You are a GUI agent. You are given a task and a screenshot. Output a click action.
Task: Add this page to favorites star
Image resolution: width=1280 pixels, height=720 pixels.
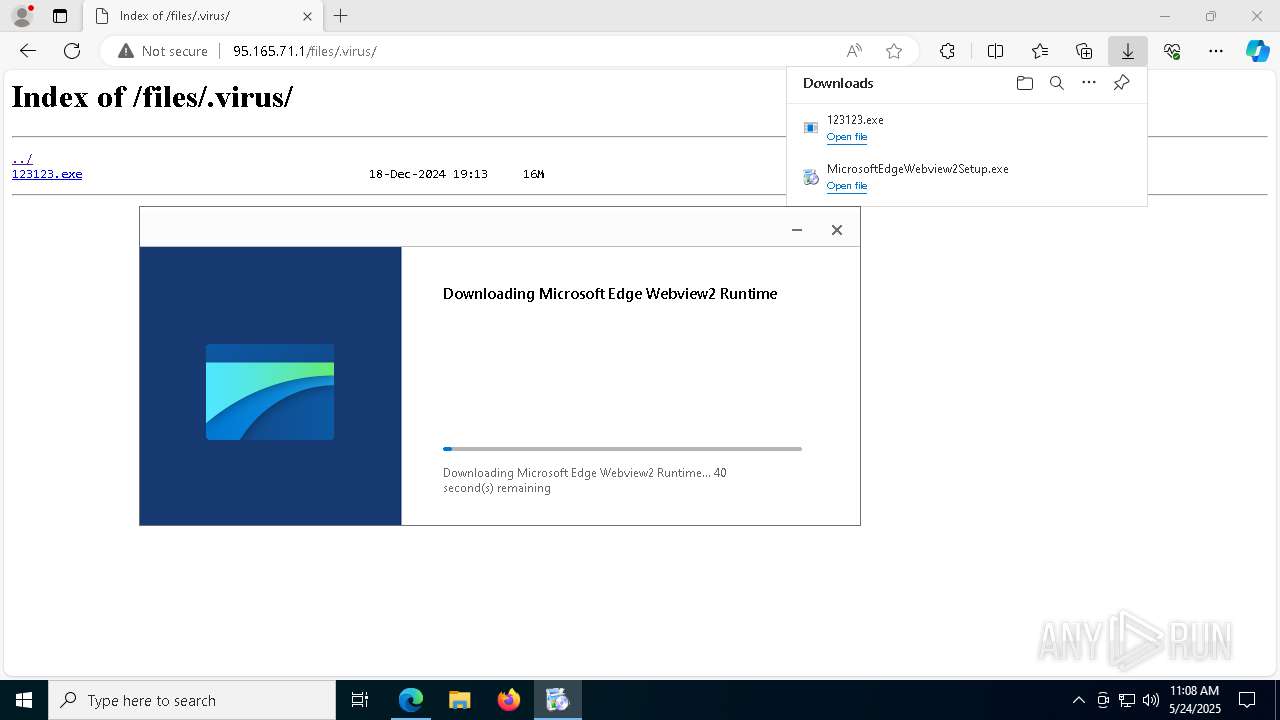894,51
